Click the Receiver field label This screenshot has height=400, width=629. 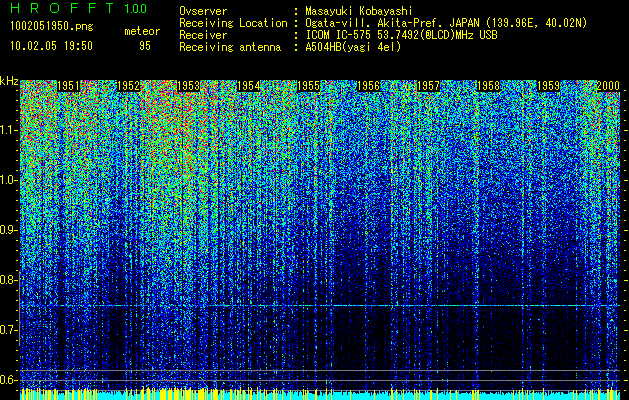click(203, 35)
